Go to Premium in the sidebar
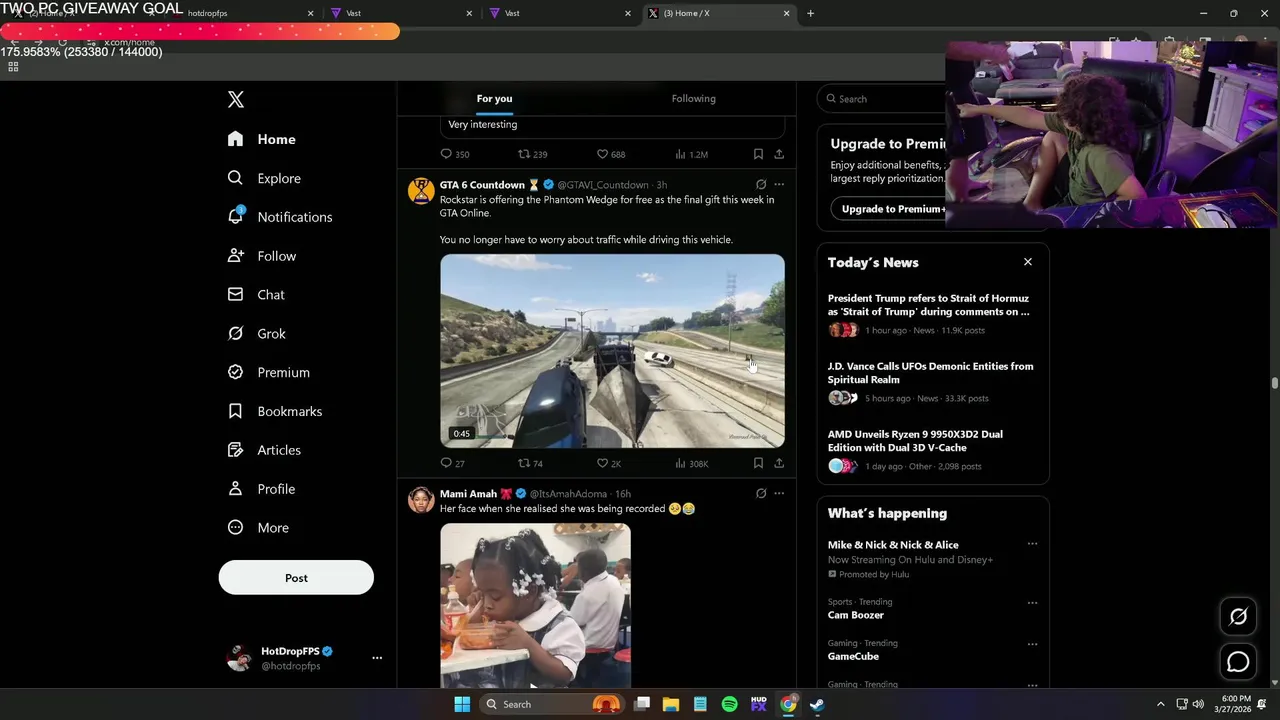 [x=268, y=372]
